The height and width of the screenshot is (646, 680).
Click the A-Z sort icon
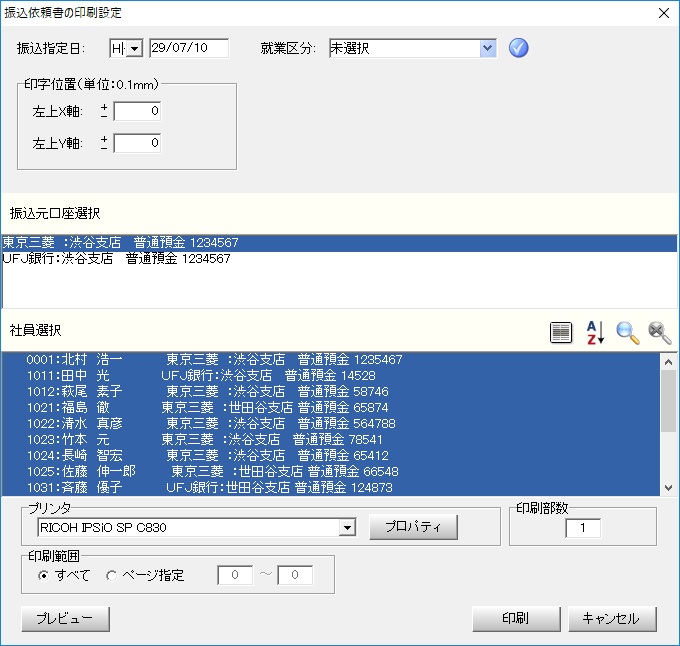click(x=595, y=333)
